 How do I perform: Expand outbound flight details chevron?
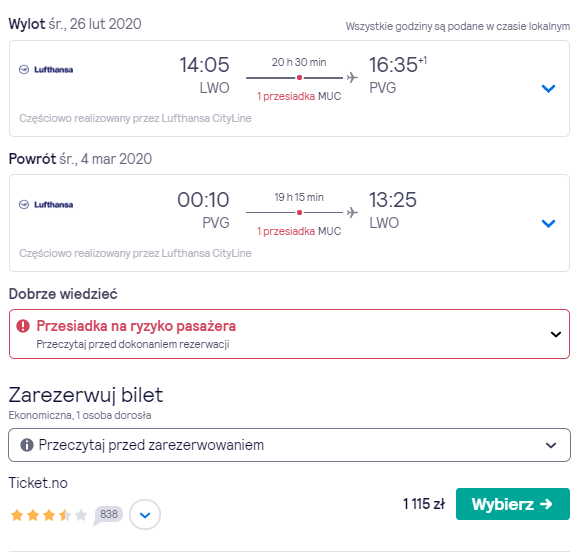pos(548,88)
